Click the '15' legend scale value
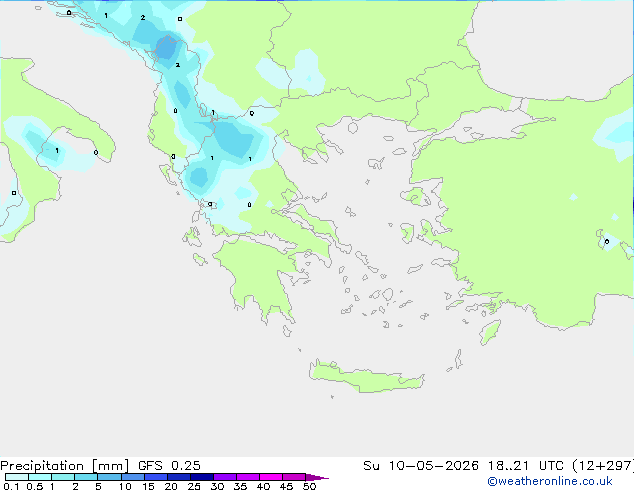 coord(148,486)
